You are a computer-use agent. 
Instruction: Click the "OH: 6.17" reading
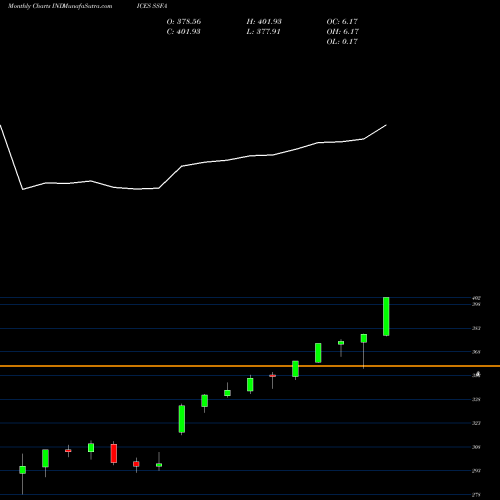(343, 32)
